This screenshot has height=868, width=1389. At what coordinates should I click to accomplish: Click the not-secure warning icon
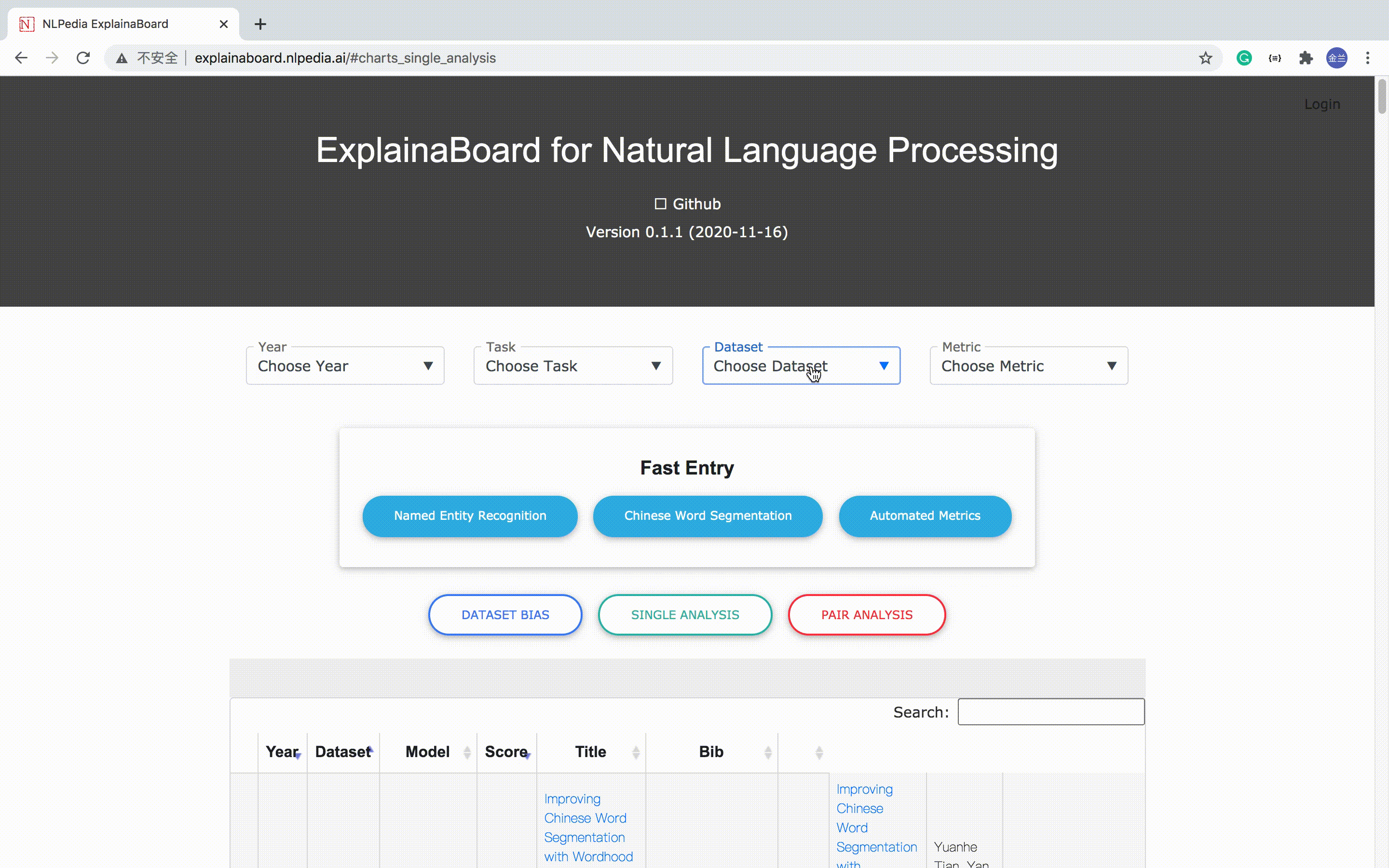click(x=122, y=58)
